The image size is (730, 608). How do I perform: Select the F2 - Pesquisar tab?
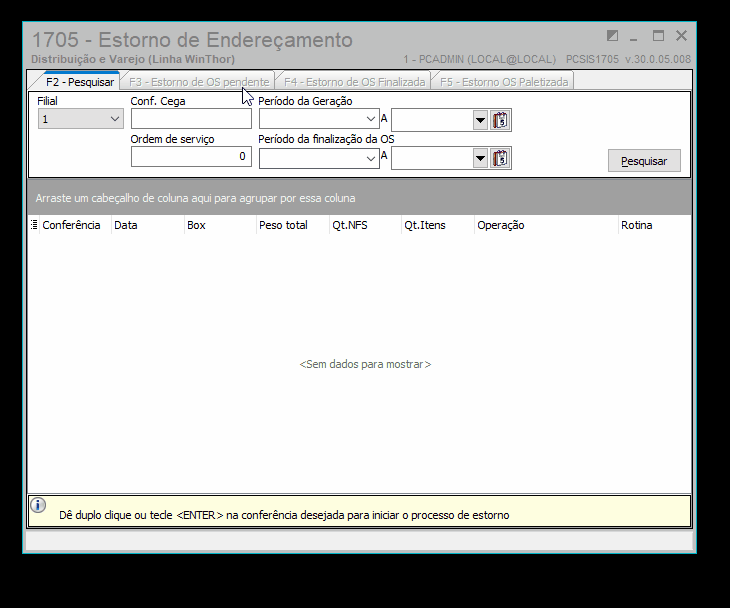[x=80, y=82]
